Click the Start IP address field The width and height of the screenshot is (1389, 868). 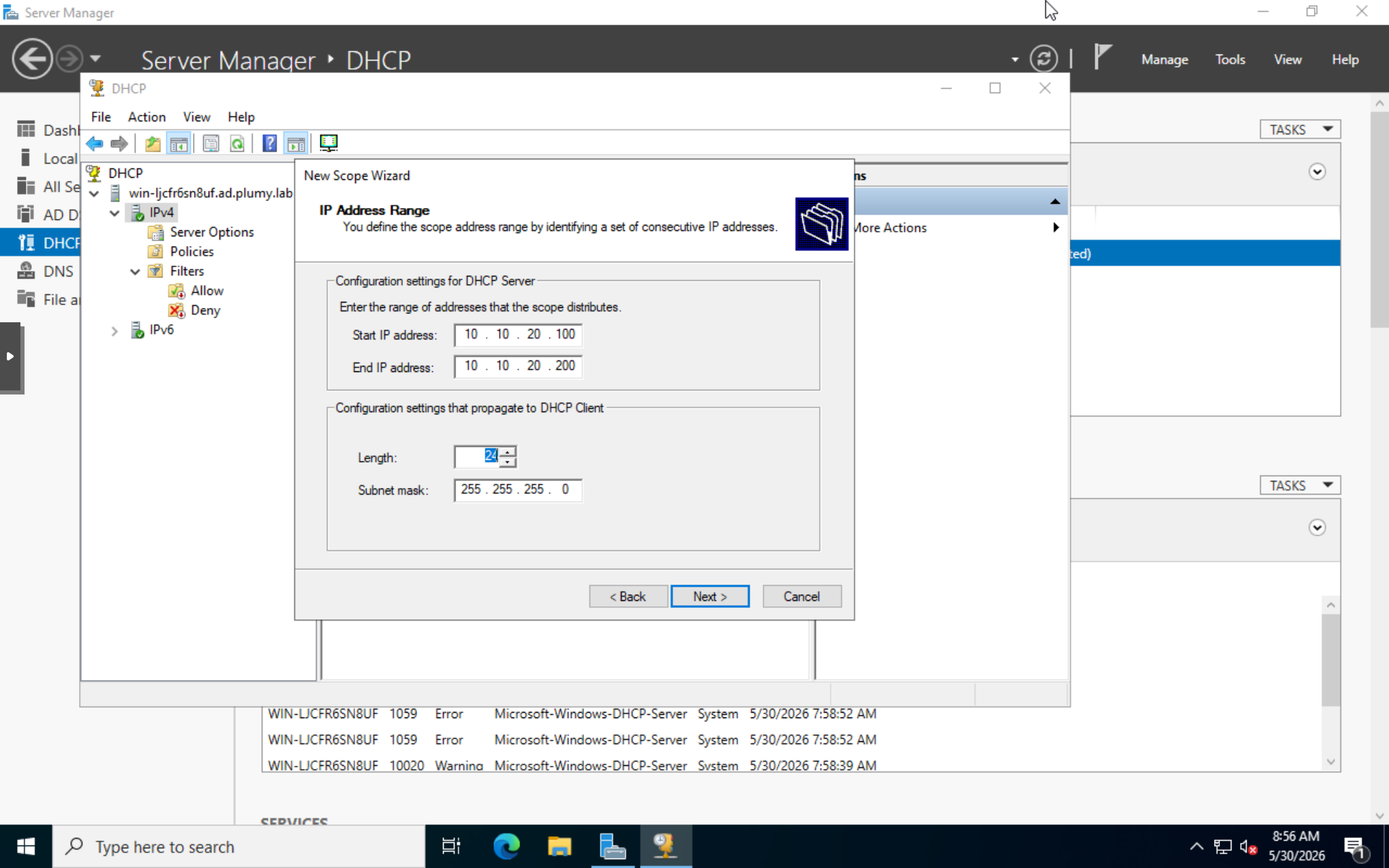[x=518, y=335]
